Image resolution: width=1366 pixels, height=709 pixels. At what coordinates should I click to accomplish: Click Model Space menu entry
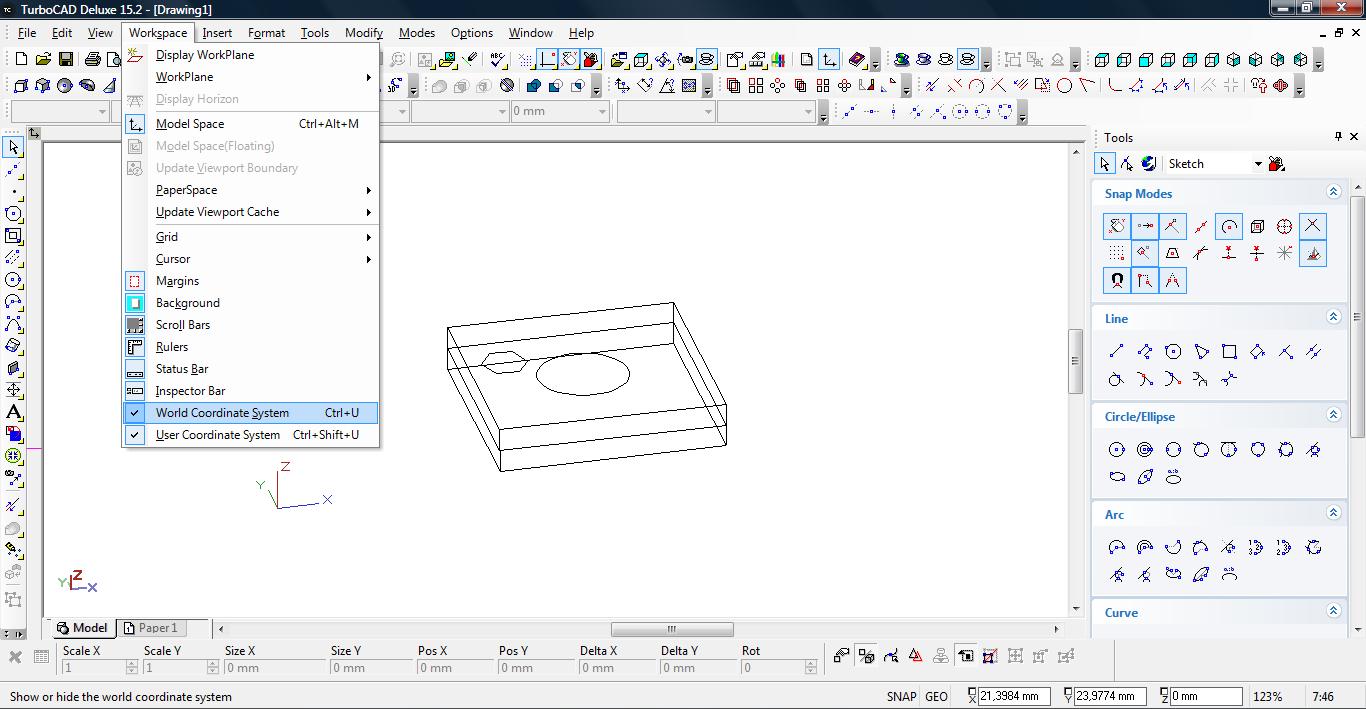[x=190, y=124]
